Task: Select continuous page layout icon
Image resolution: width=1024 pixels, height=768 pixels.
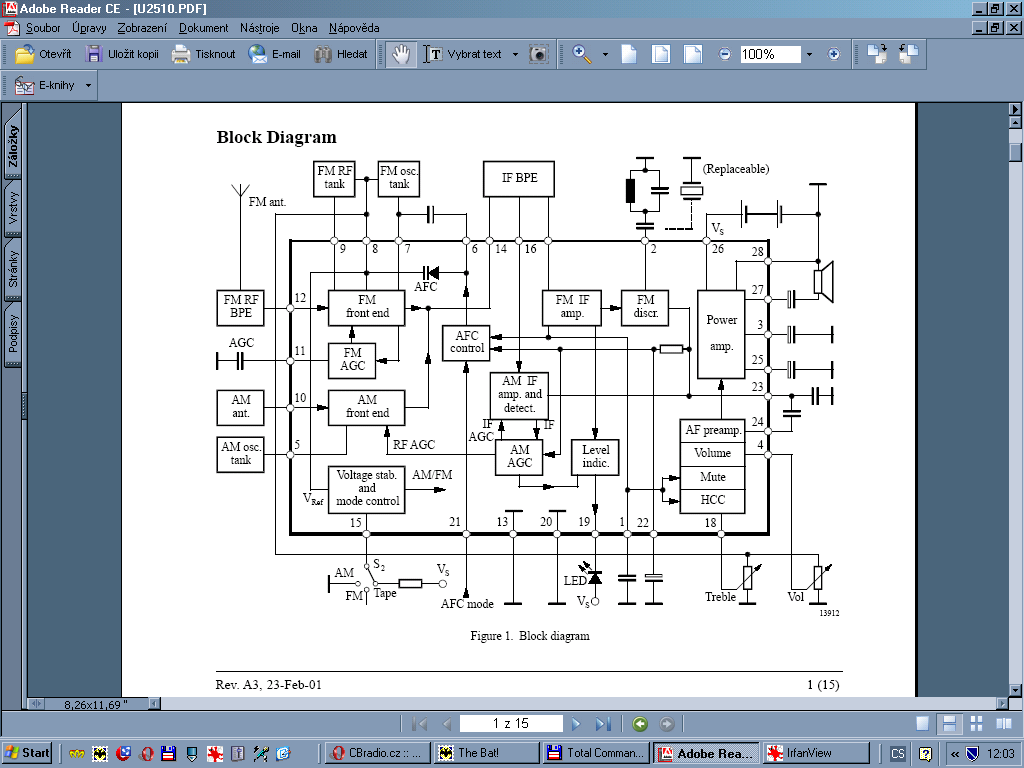Action: pos(949,724)
